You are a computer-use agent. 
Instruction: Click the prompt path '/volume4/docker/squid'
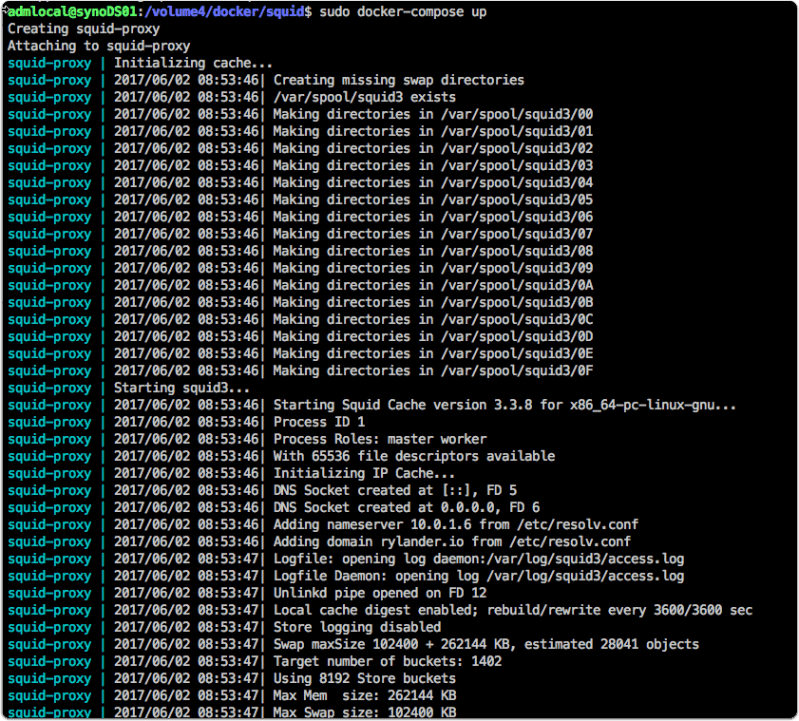(224, 12)
